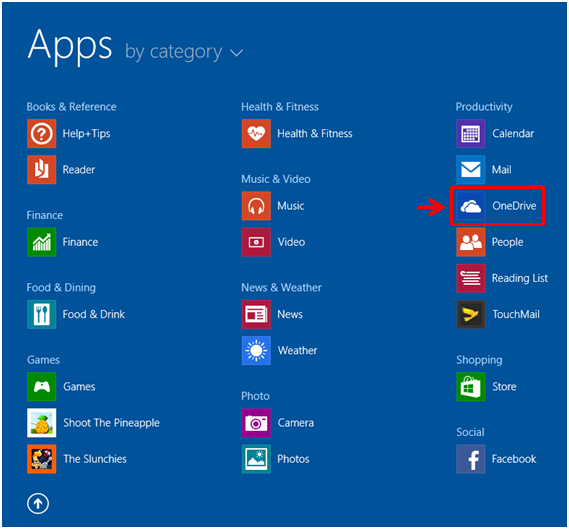Open the Finance chart icon

(41, 242)
